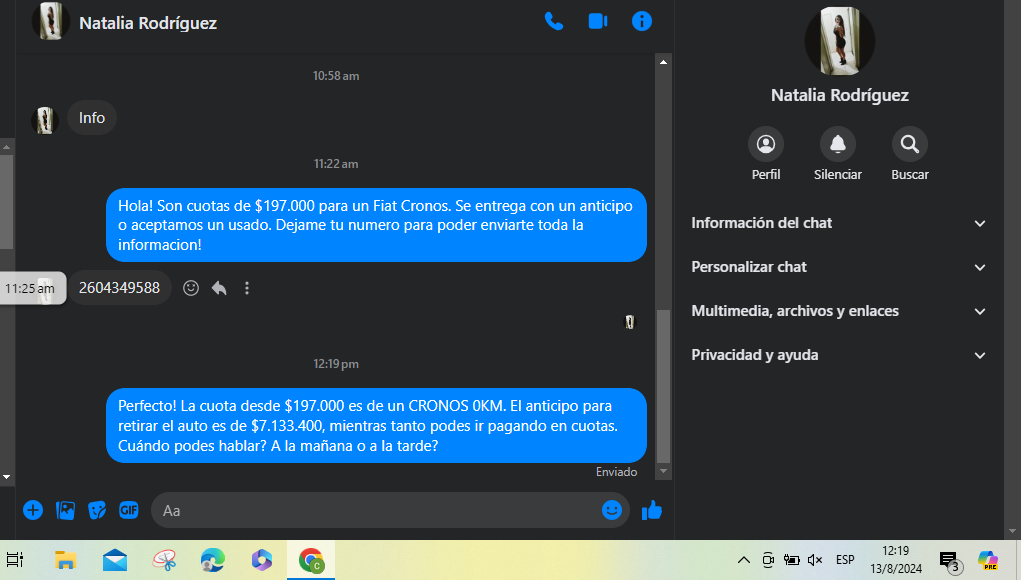1021x580 pixels.
Task: Start a video call from chat header
Action: pos(598,21)
